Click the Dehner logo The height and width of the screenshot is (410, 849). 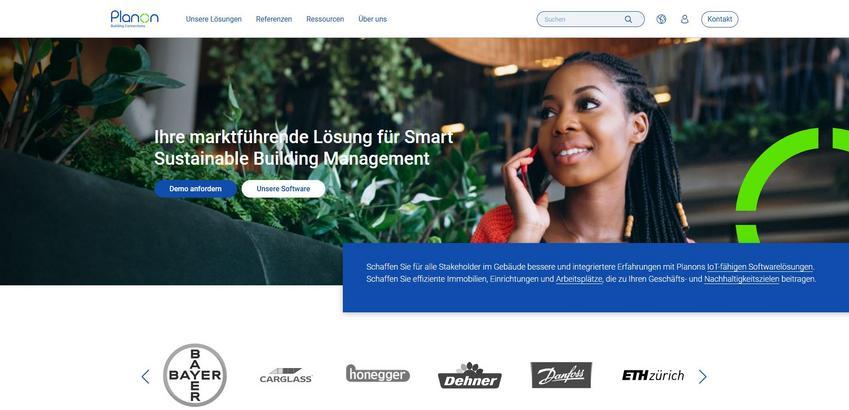[469, 375]
